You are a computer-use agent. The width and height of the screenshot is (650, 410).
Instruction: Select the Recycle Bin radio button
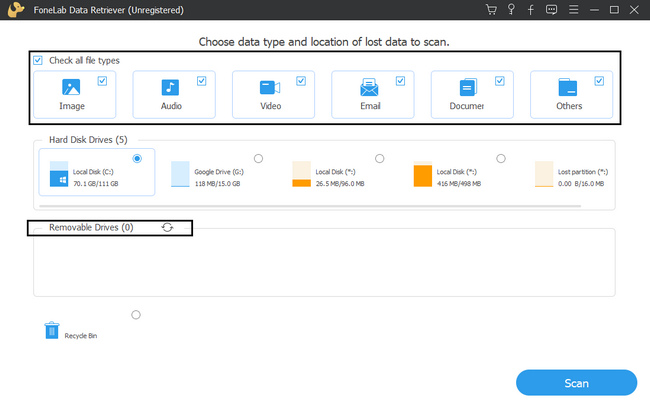click(136, 315)
